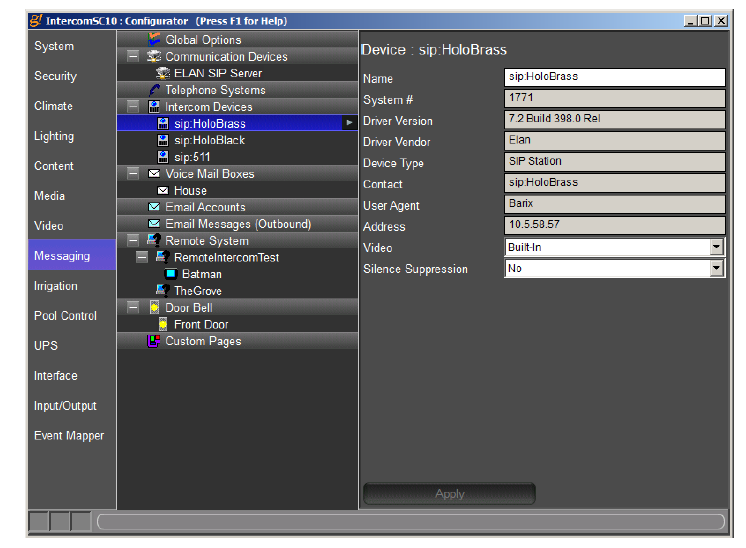746x548 pixels.
Task: Collapse the Communication Devices tree node
Action: tap(133, 57)
